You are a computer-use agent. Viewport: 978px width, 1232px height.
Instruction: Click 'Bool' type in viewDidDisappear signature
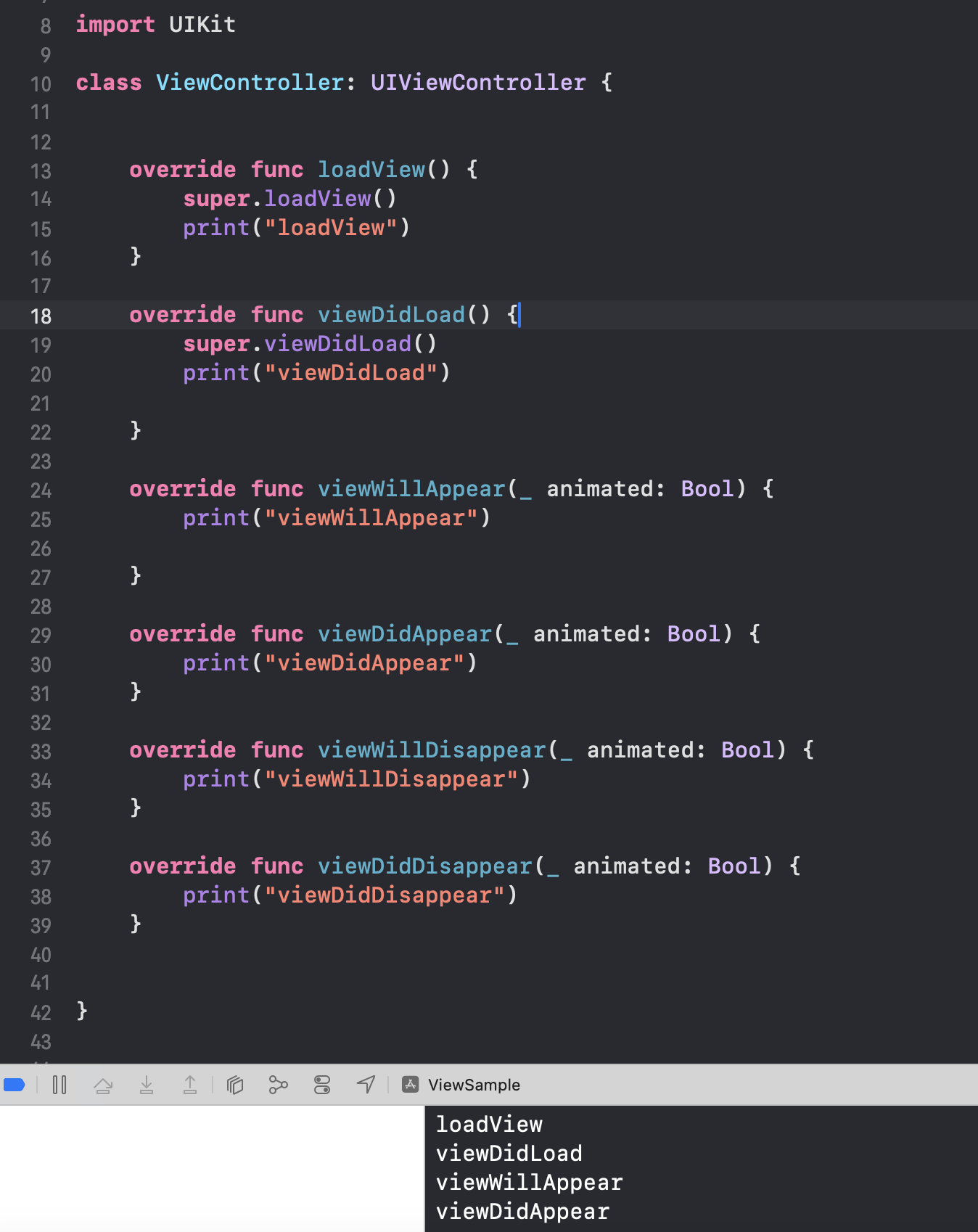(x=734, y=866)
